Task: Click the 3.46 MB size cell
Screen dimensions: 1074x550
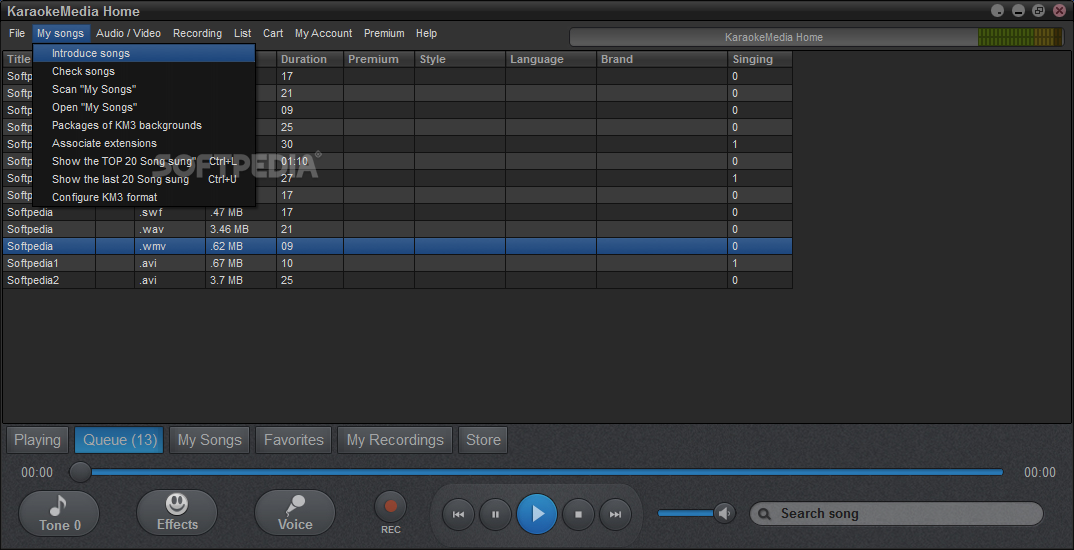Action: coord(241,229)
